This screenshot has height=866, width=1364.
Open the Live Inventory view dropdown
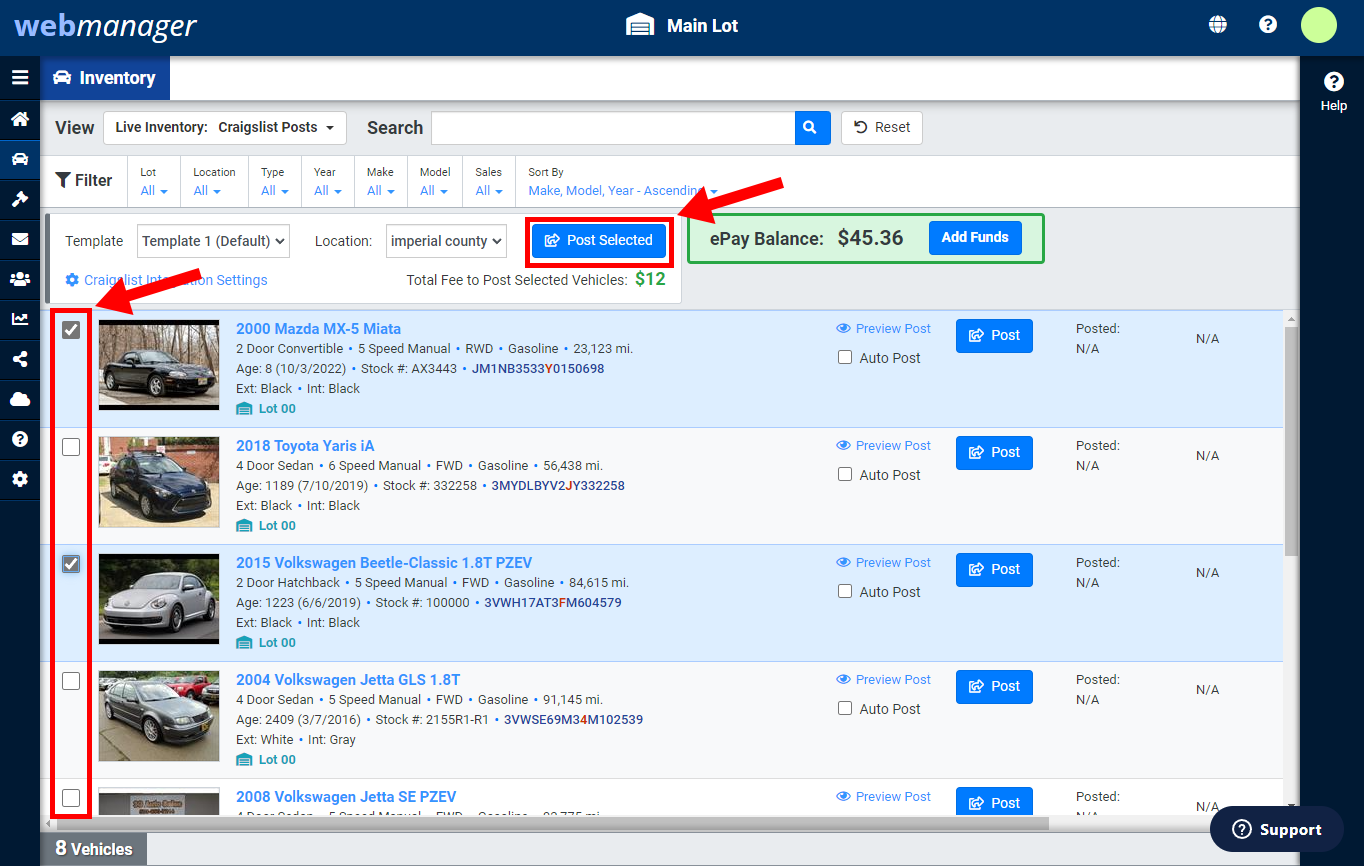tap(224, 128)
